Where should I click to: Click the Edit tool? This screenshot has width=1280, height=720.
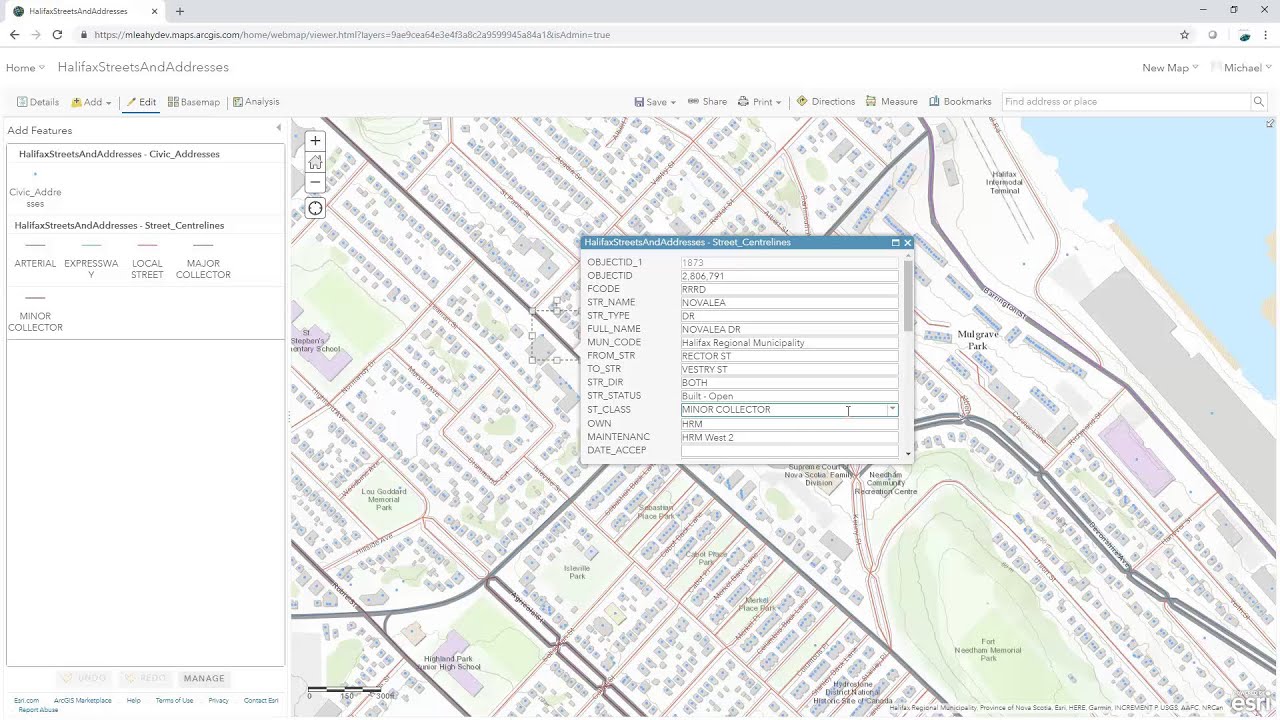141,102
